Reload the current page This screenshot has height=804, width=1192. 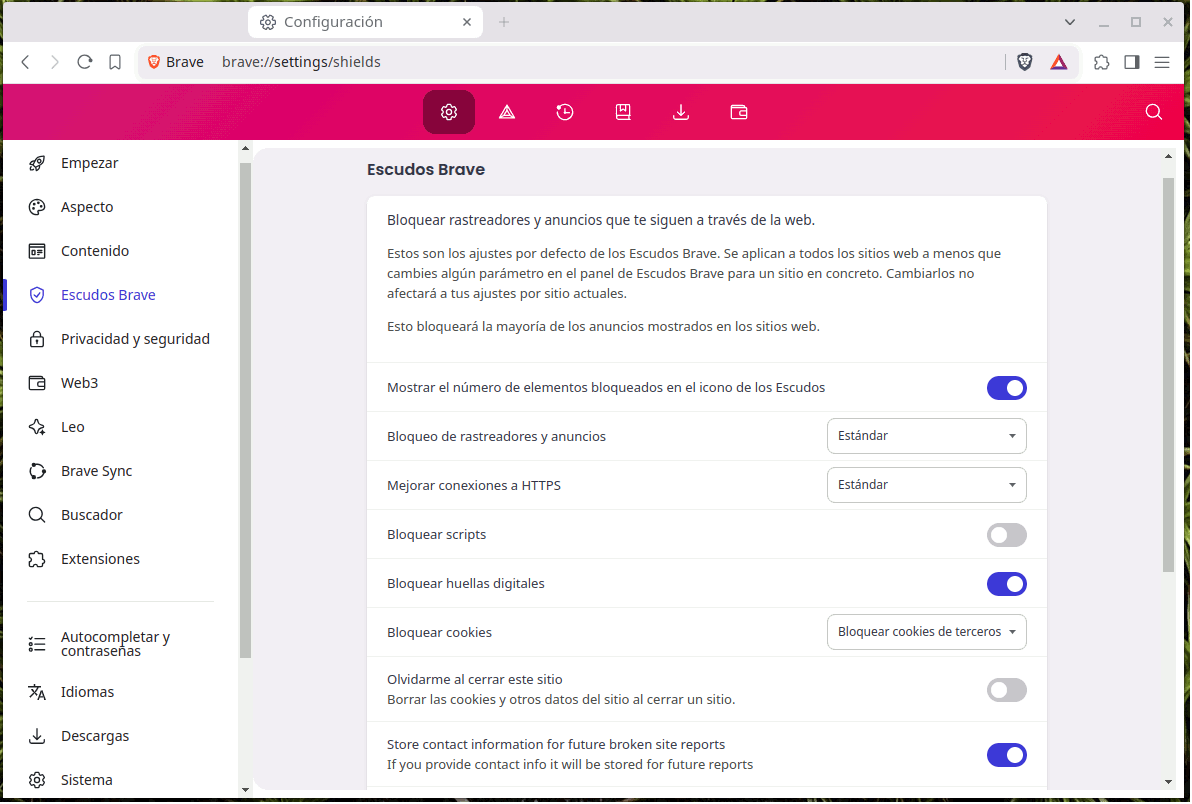[84, 62]
